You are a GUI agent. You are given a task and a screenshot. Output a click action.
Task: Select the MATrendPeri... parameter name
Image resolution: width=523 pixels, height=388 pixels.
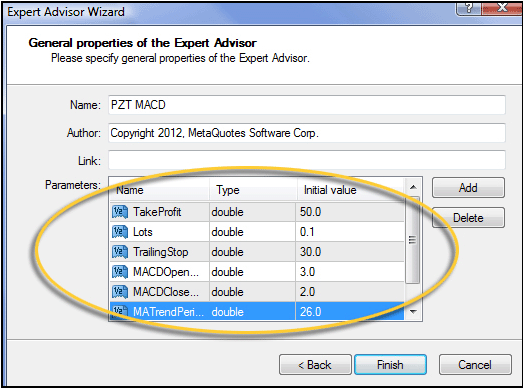(168, 312)
